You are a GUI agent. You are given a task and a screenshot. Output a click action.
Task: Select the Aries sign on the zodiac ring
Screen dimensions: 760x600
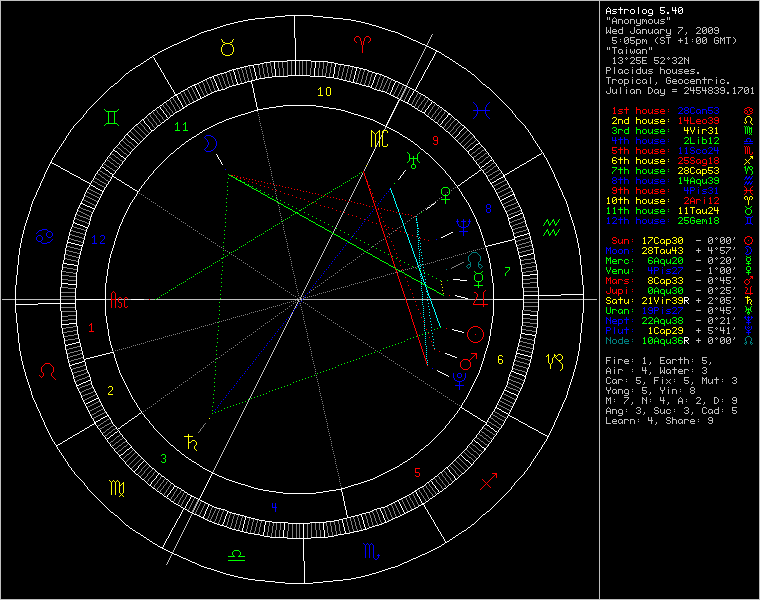coord(359,43)
